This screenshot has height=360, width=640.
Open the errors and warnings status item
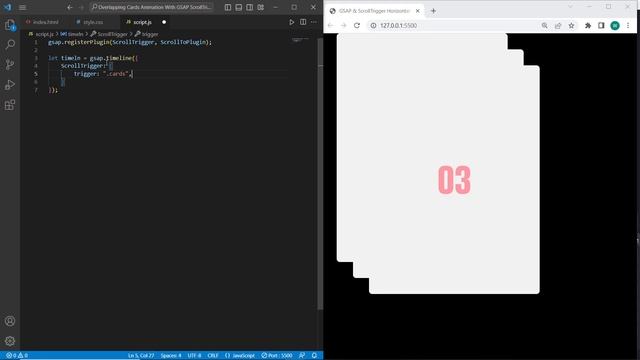point(17,356)
